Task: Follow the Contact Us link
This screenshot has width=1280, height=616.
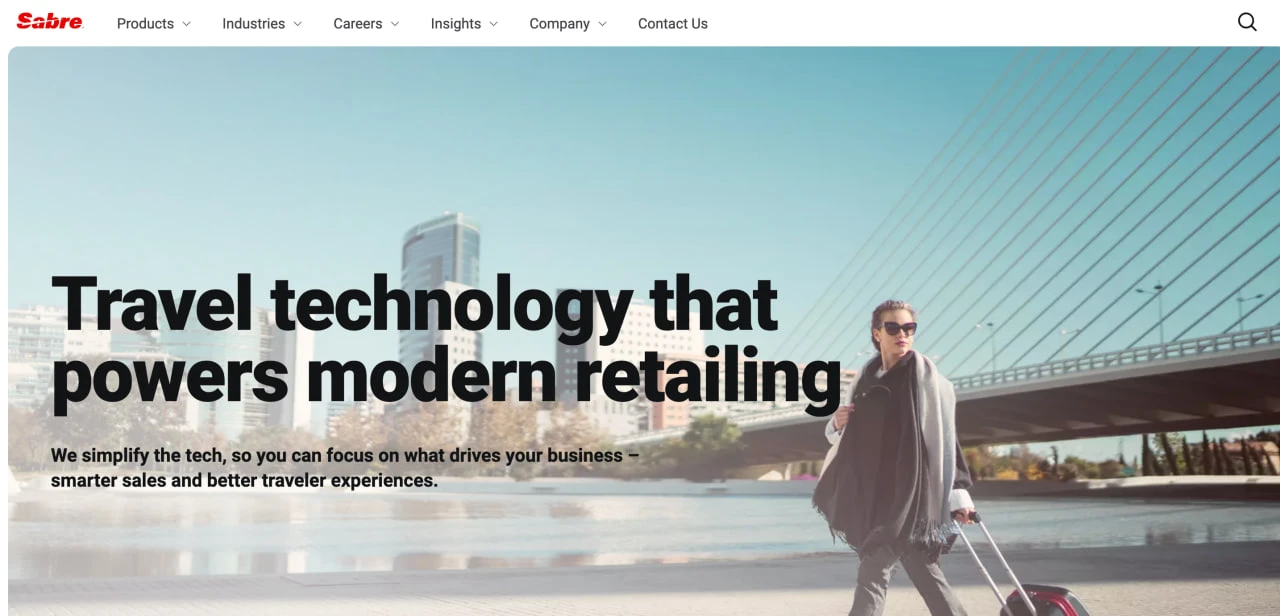Action: (x=673, y=24)
